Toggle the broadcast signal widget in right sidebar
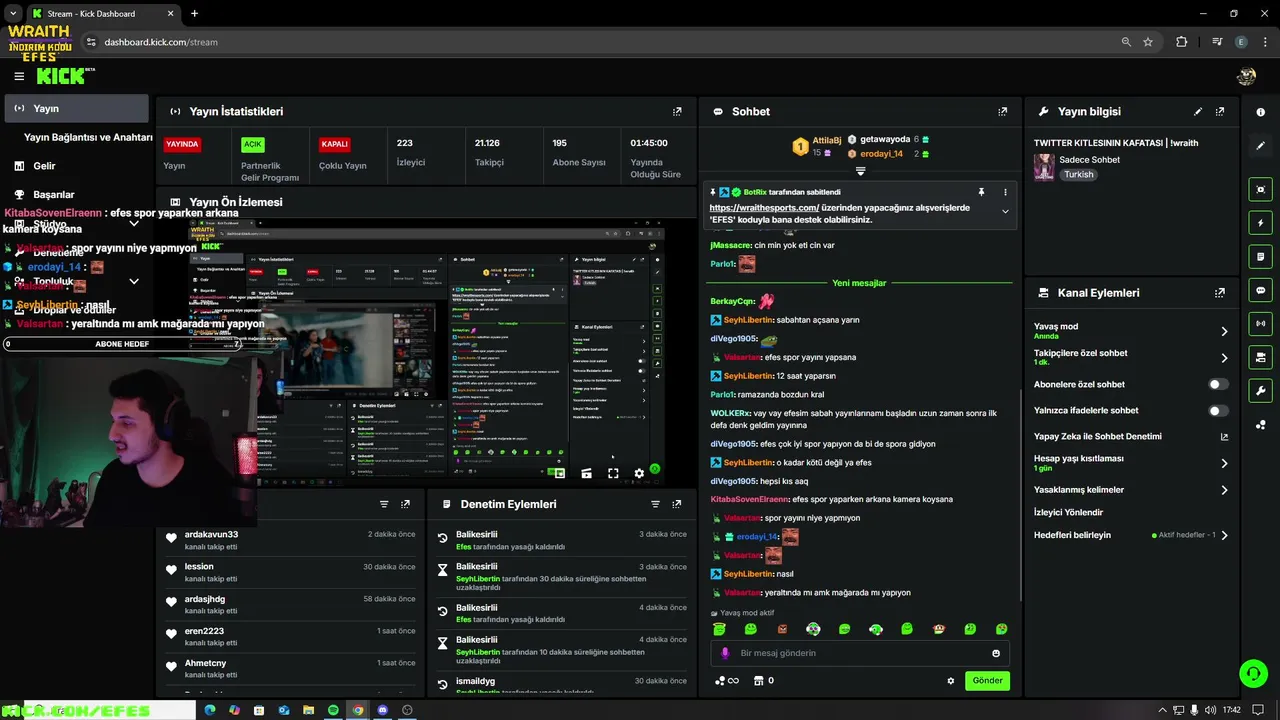 coord(1261,323)
